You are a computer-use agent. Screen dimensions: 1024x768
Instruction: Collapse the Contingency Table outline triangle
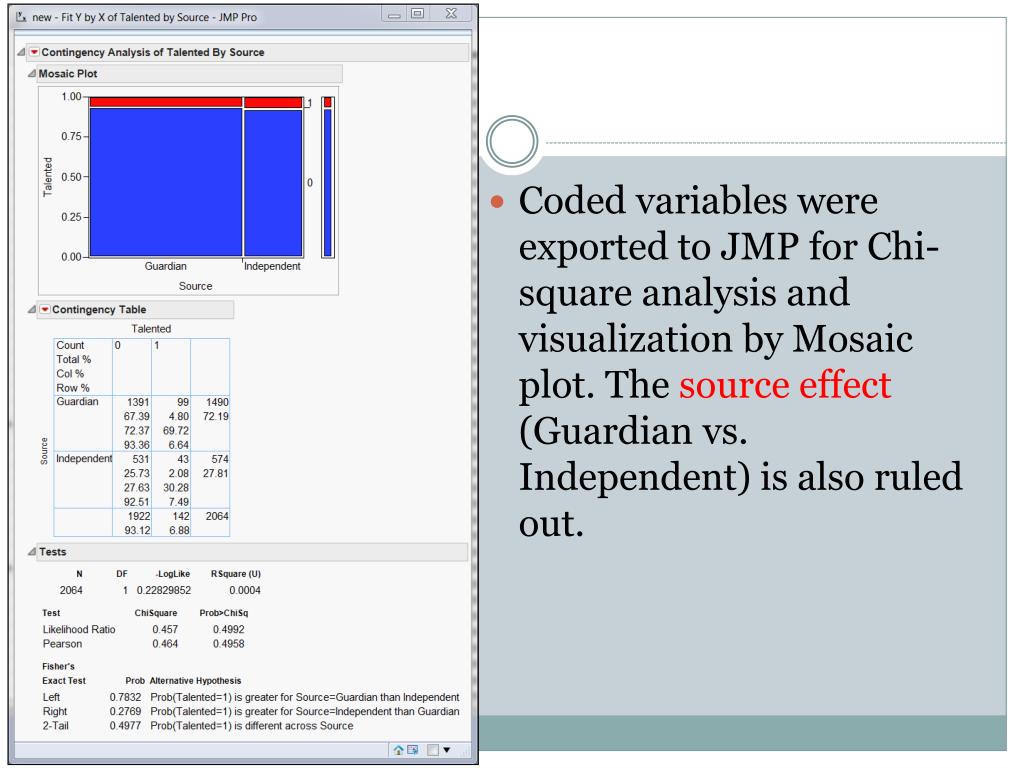coord(31,310)
